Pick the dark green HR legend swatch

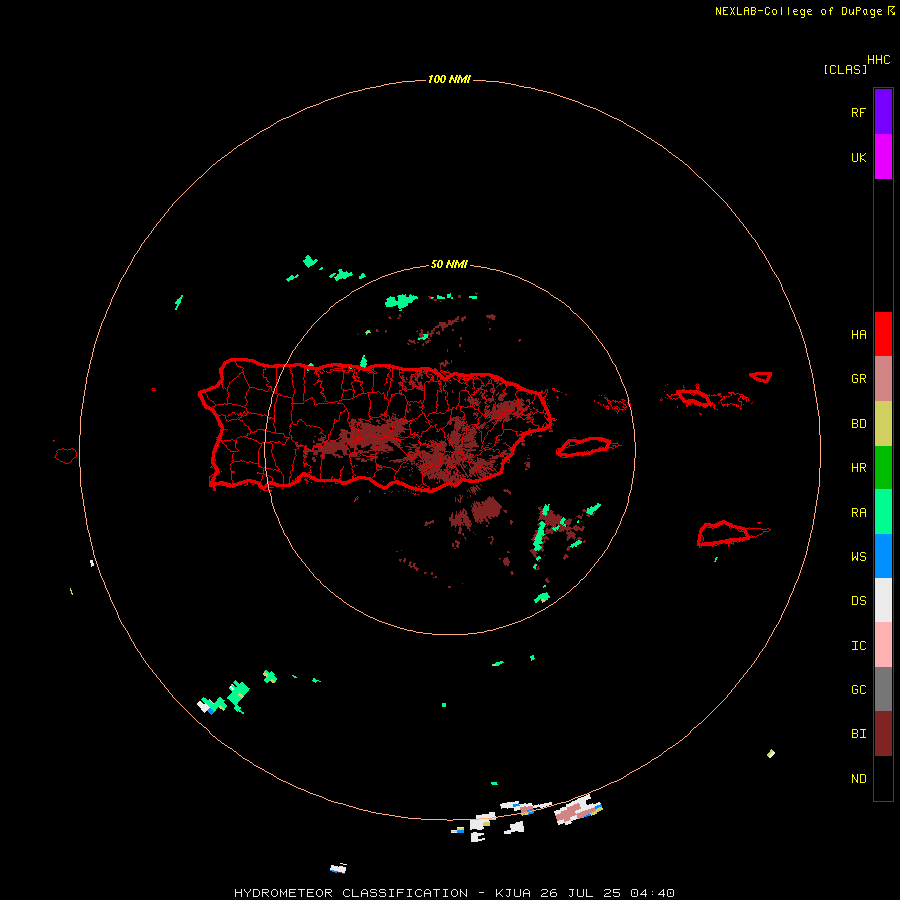pos(883,468)
